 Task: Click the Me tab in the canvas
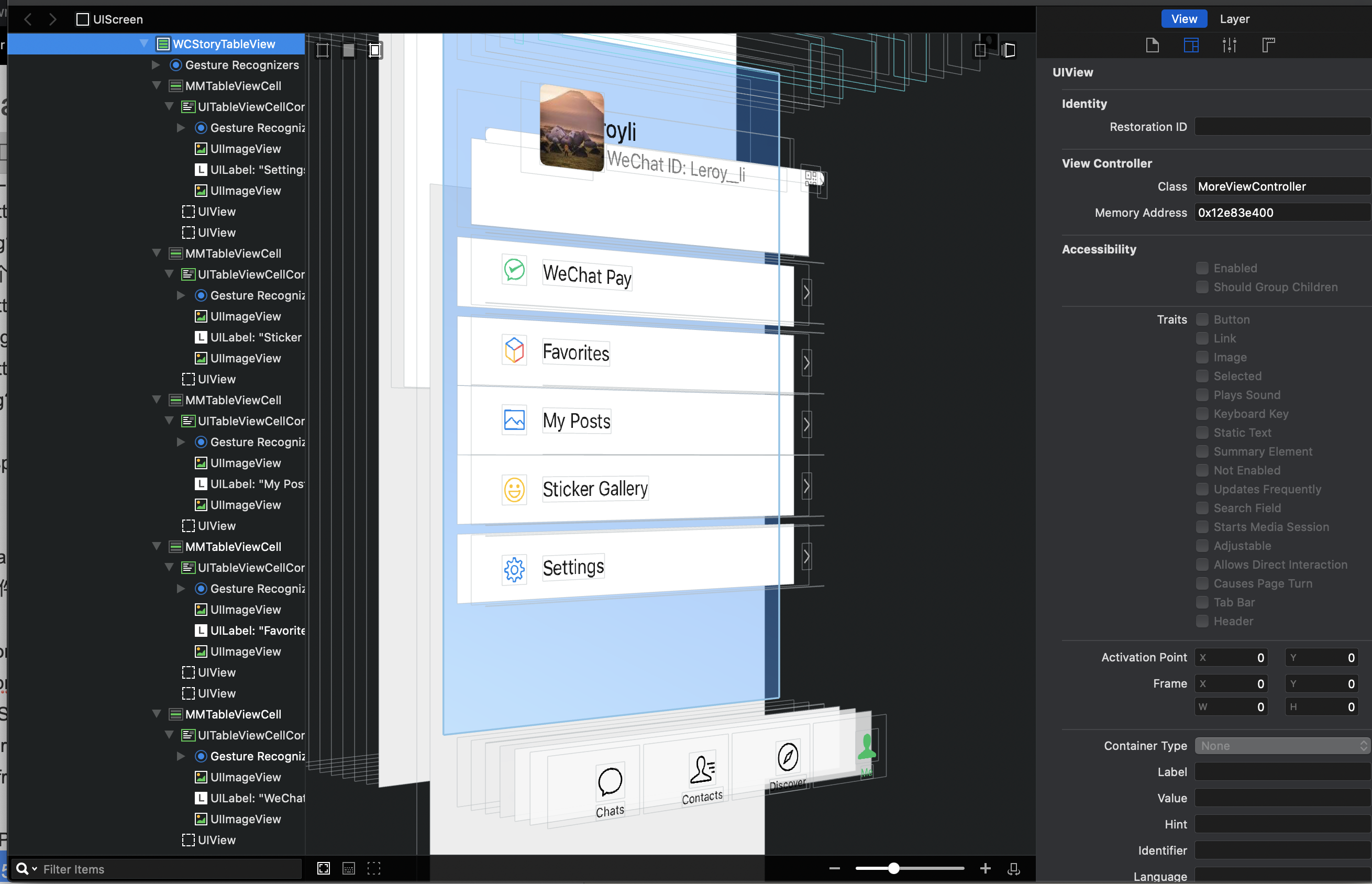point(867,755)
